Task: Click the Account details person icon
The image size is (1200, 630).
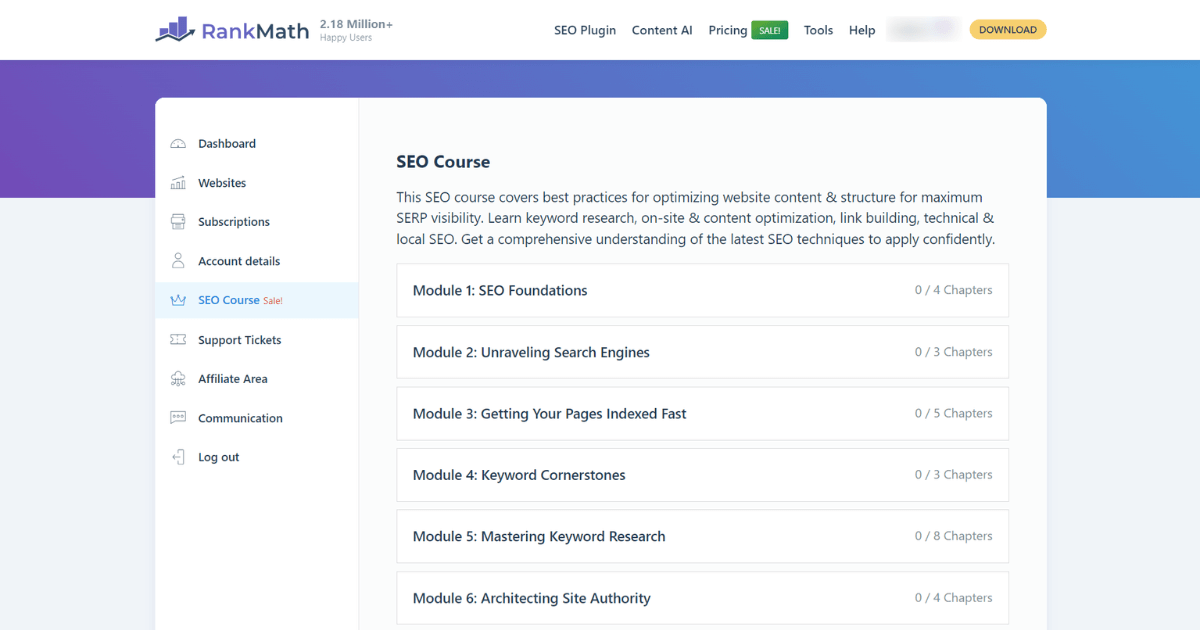Action: (x=178, y=261)
